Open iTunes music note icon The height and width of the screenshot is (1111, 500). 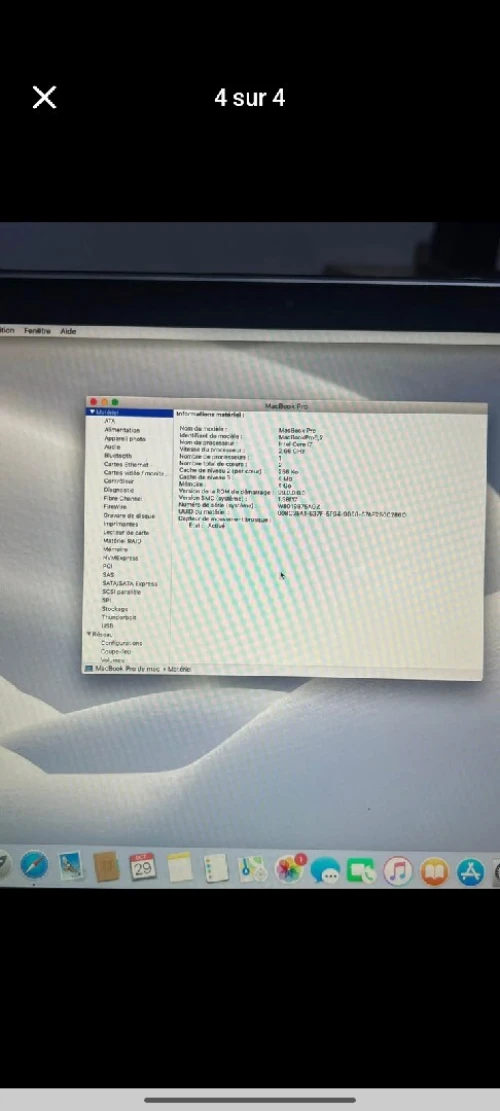point(398,872)
